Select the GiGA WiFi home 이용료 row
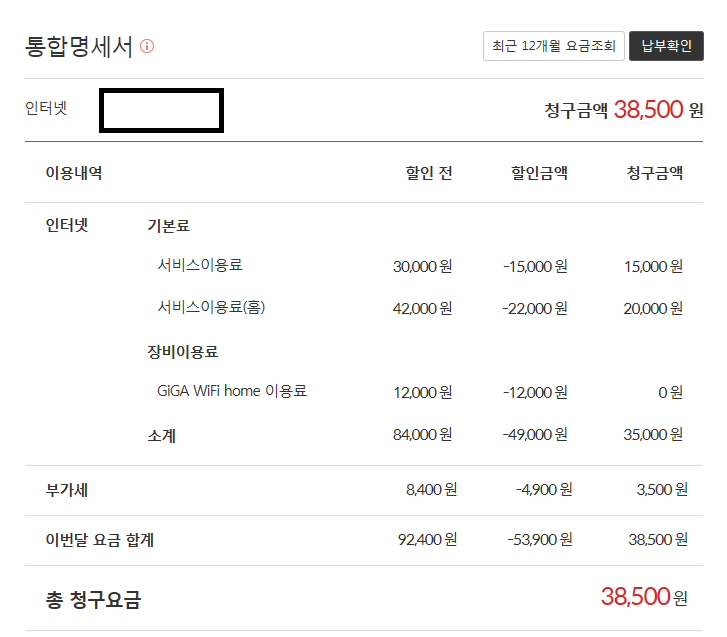 click(x=231, y=391)
